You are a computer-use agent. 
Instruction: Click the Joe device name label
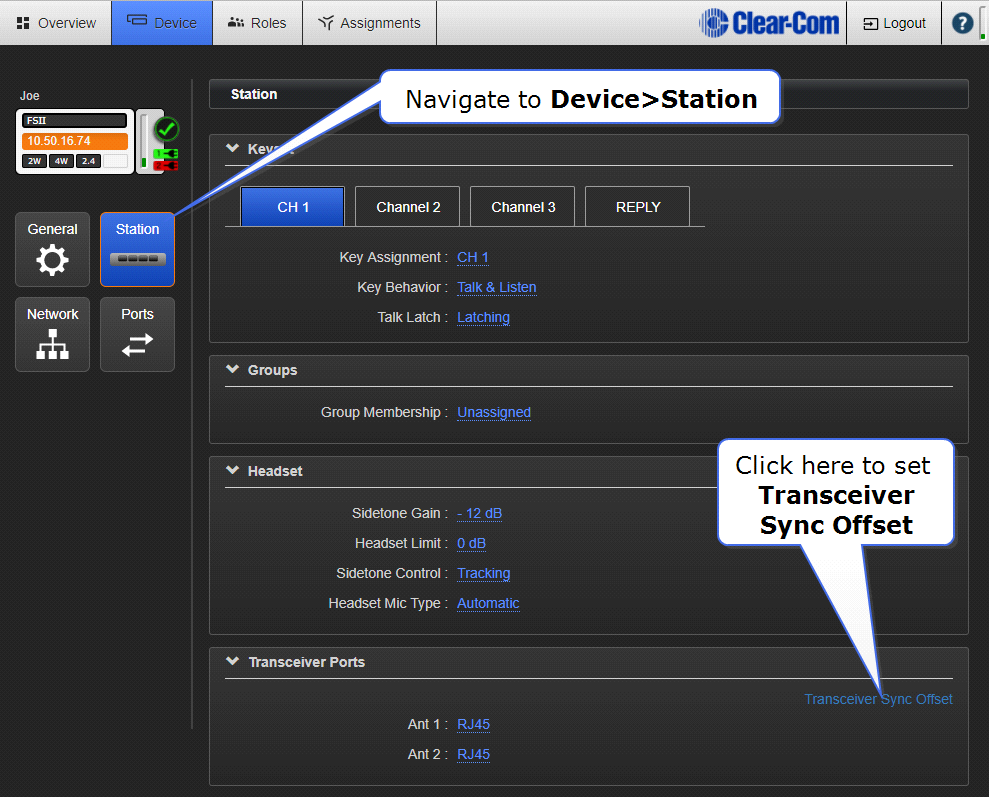coord(30,96)
